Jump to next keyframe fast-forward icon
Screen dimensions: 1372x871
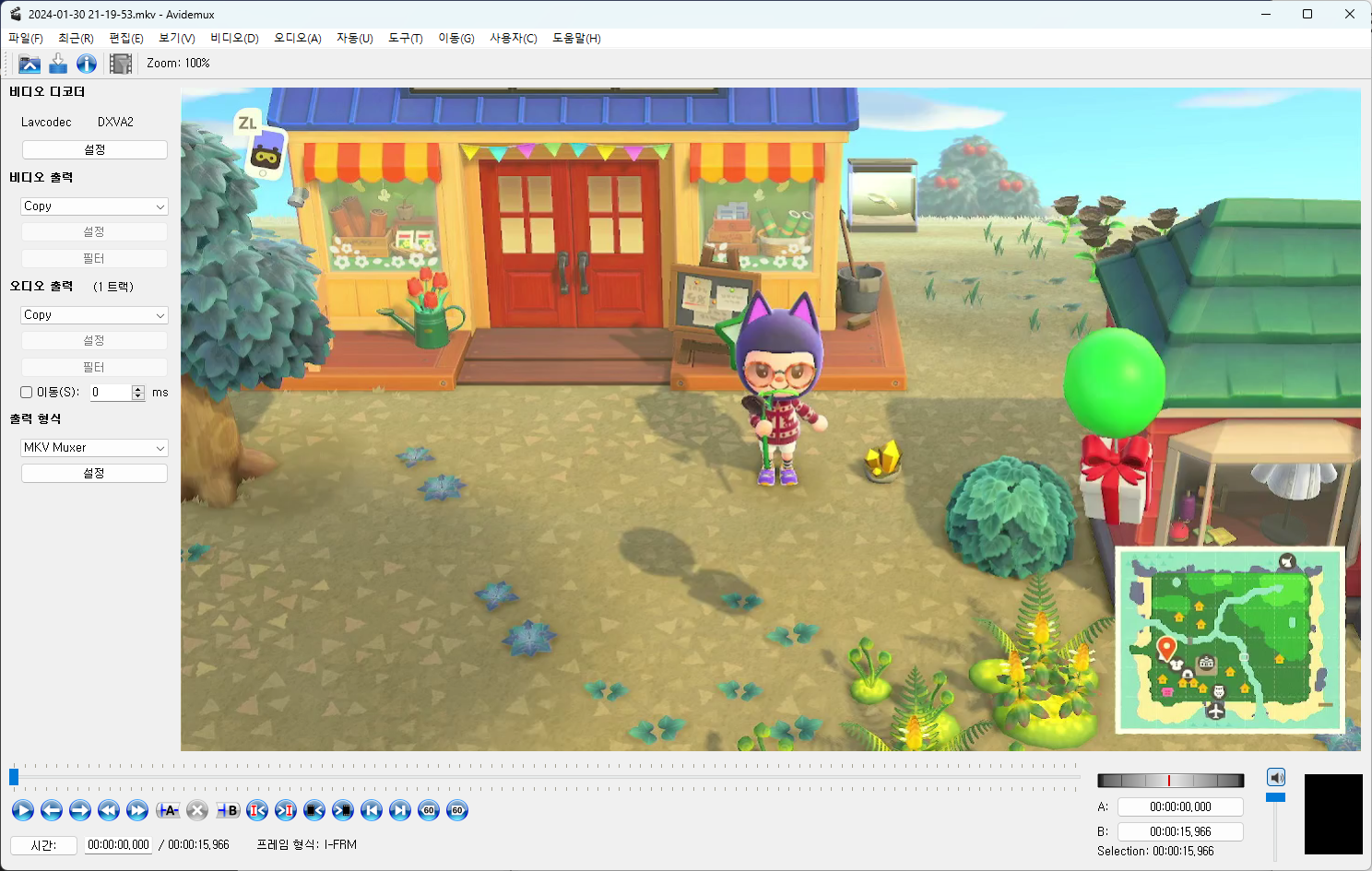(137, 810)
